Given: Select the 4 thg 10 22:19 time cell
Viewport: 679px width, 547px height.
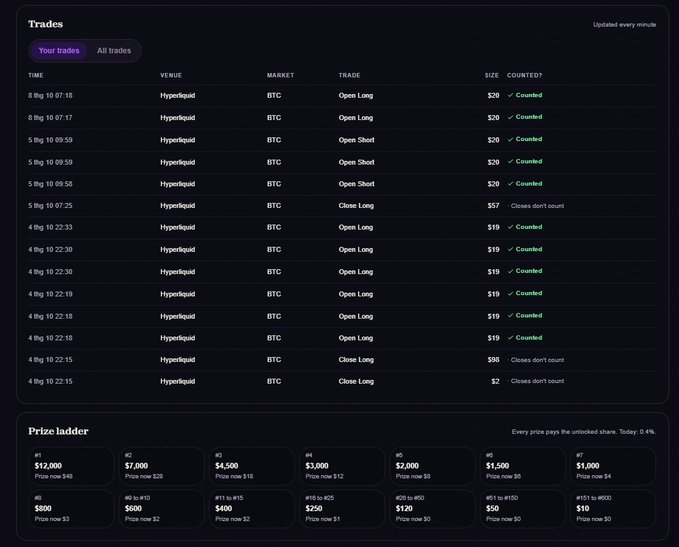Looking at the screenshot, I should [x=50, y=294].
